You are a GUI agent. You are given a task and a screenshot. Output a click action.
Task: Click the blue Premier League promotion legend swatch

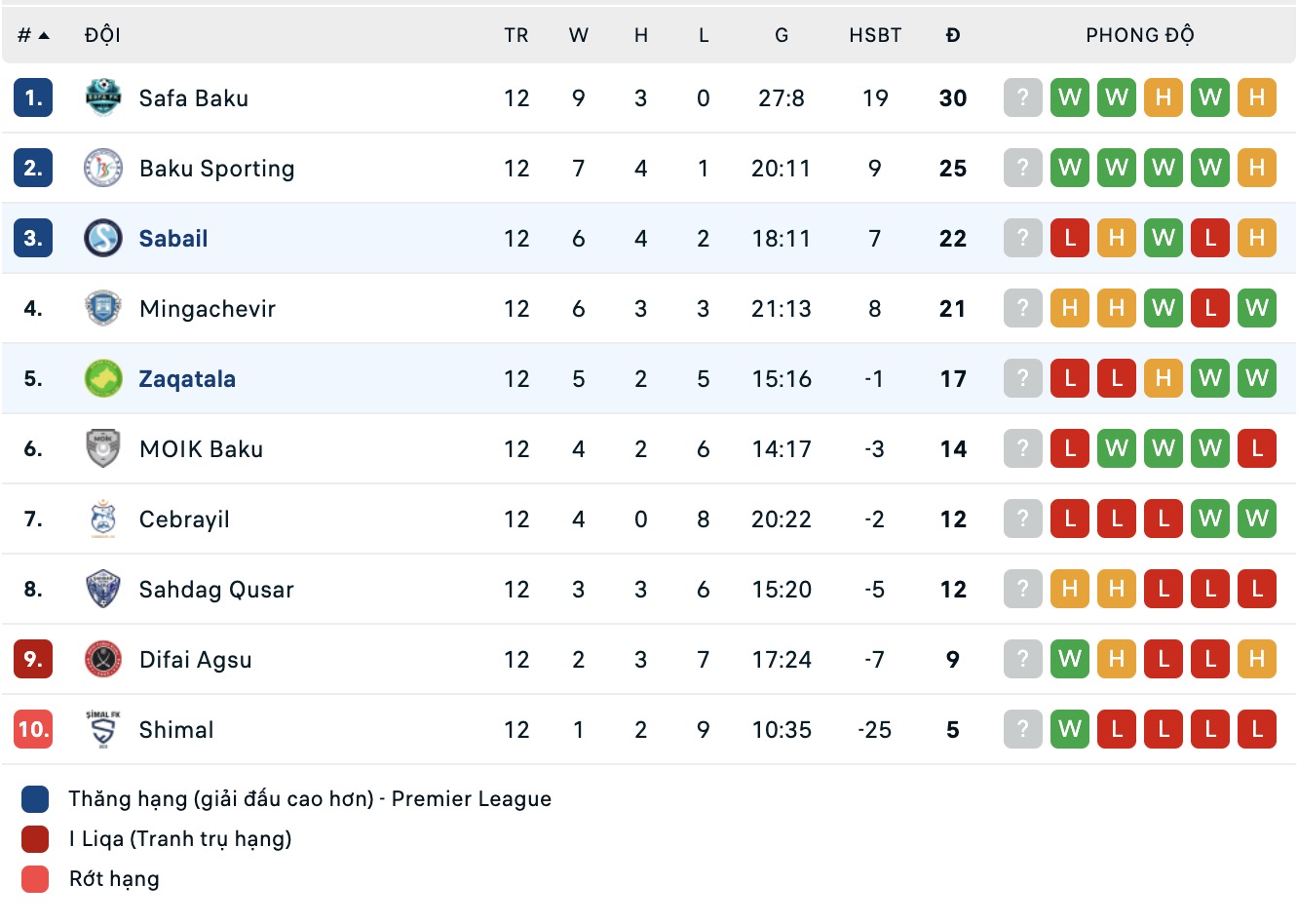coord(35,799)
